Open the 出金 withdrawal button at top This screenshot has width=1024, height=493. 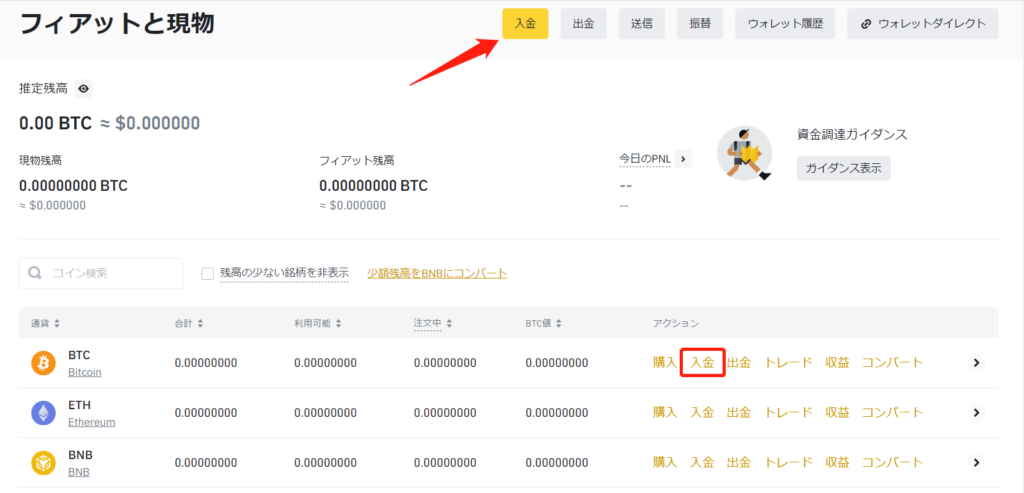tap(583, 24)
